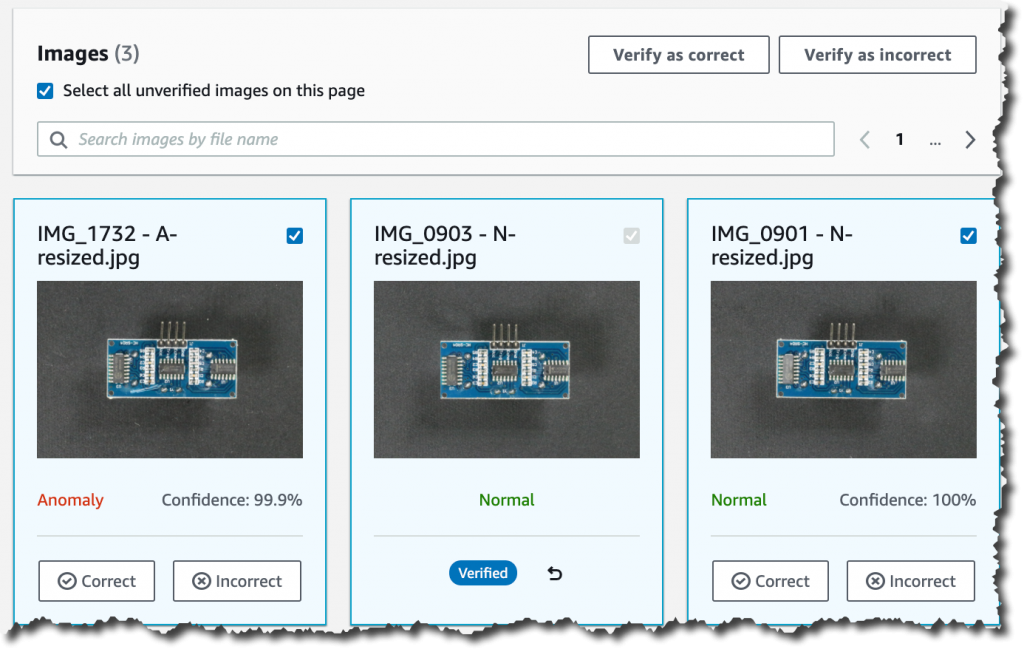Screen dimensions: 1024x649
Task: Click the ellipsis in the pagination bar
Action: [x=935, y=141]
